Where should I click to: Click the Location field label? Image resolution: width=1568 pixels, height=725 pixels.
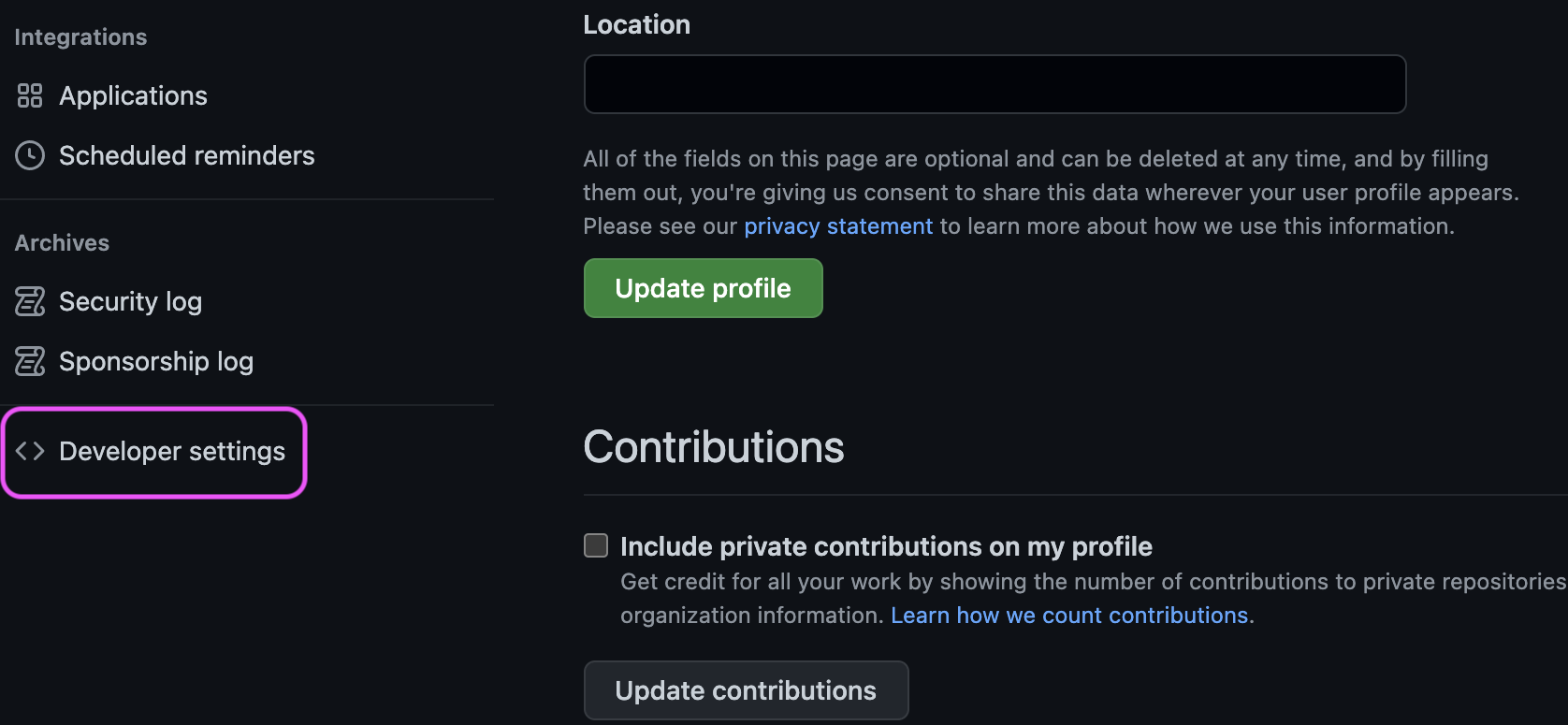(x=637, y=24)
